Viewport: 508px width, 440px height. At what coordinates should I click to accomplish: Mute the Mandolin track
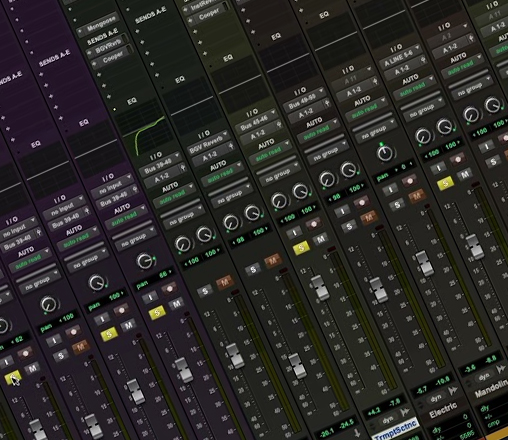tap(465, 174)
